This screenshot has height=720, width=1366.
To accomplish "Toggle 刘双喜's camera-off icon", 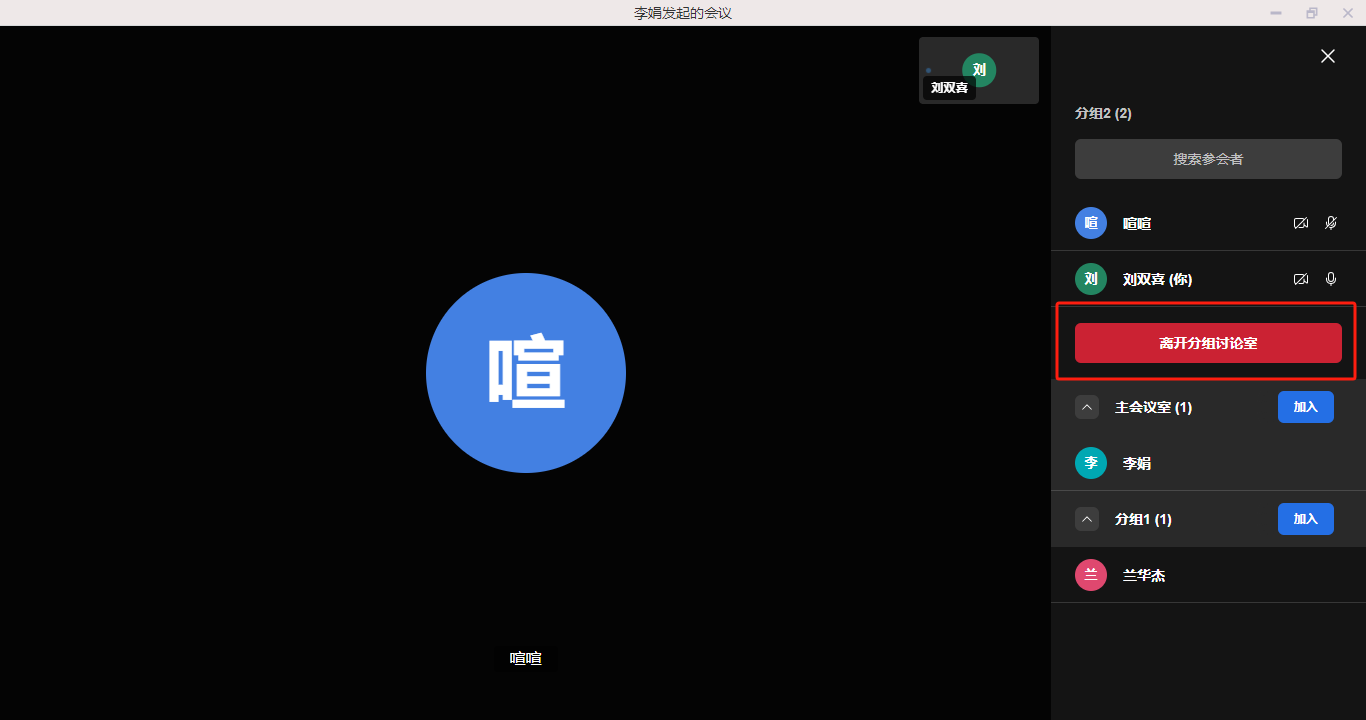I will click(1300, 279).
